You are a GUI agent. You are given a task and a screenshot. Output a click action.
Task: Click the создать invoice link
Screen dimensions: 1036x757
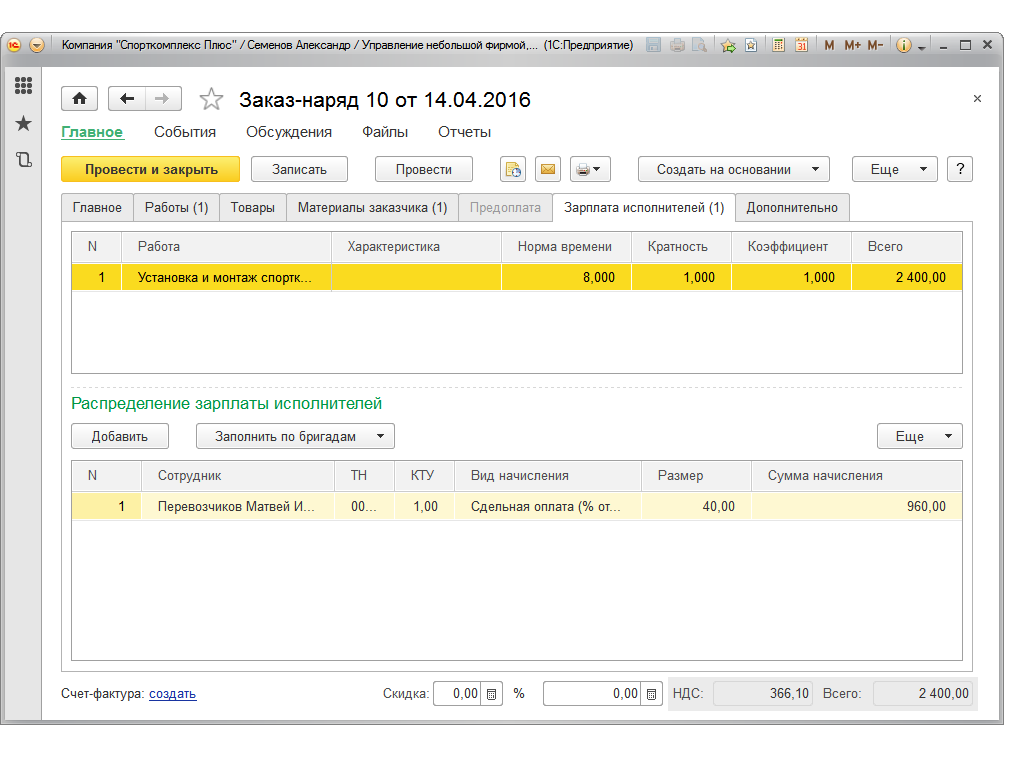(x=172, y=693)
